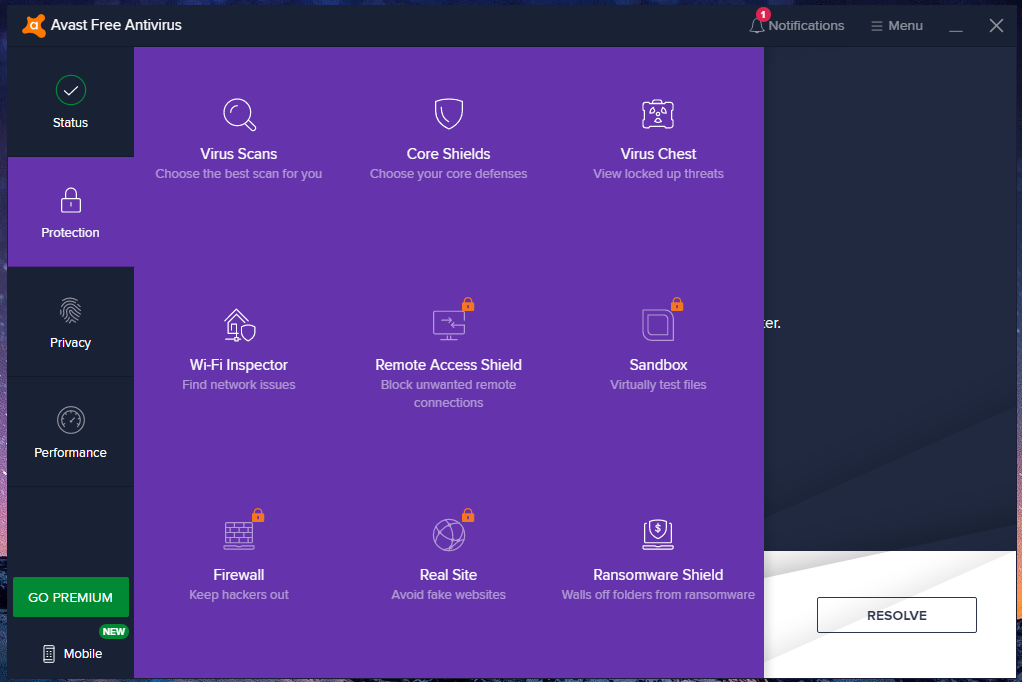Select the Ransomware Shield title
Viewport: 1022px width, 682px height.
pos(658,575)
